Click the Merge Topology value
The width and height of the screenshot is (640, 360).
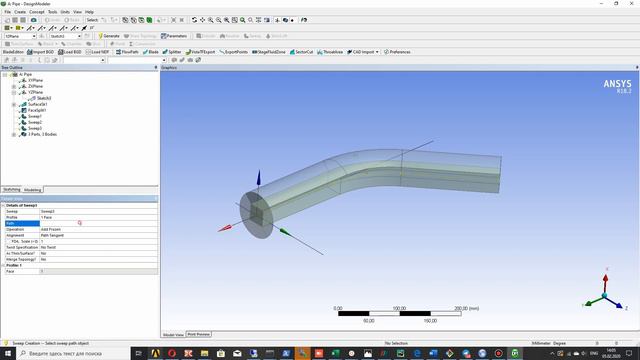(98, 259)
